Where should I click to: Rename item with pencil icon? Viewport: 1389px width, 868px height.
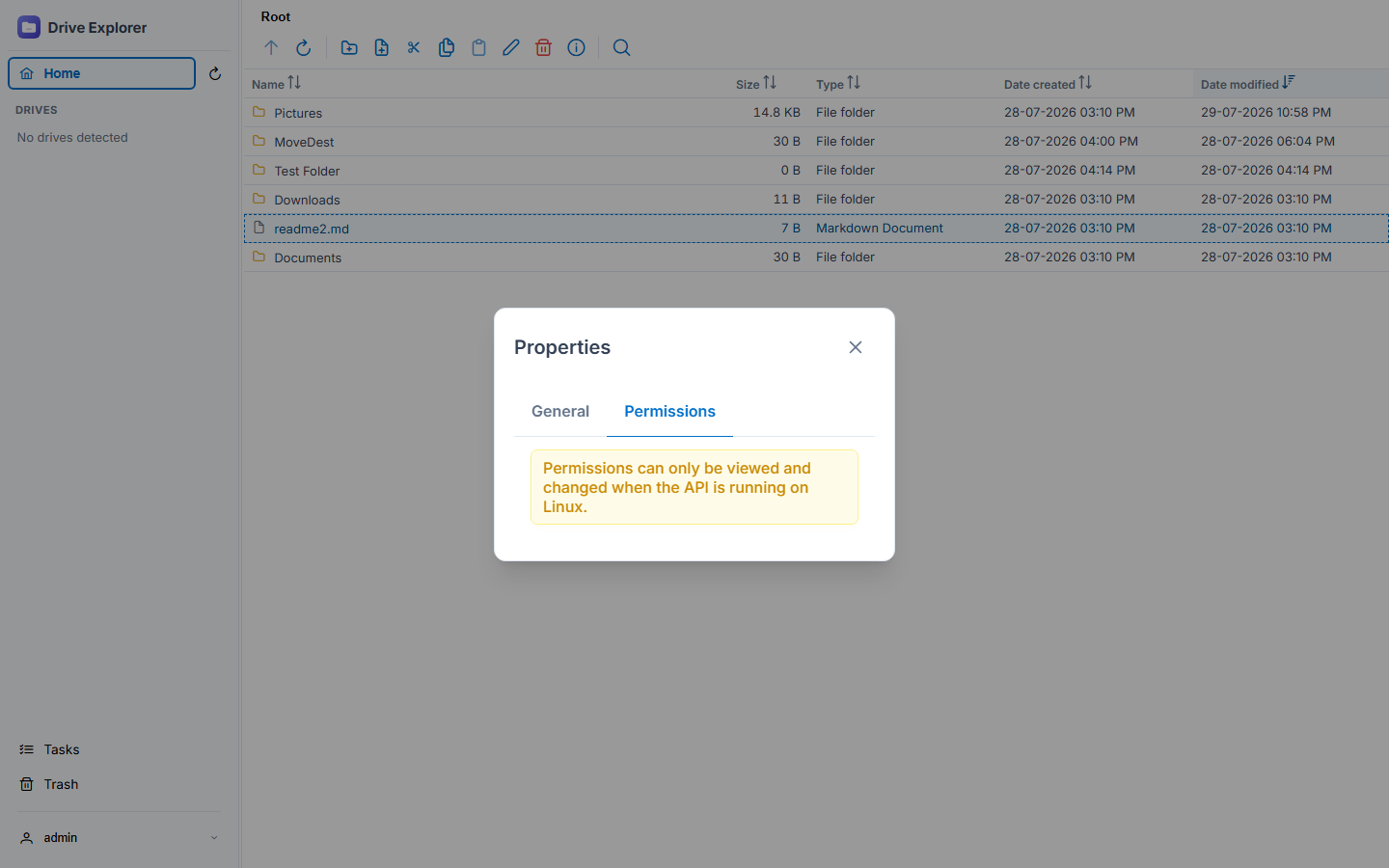pos(511,47)
